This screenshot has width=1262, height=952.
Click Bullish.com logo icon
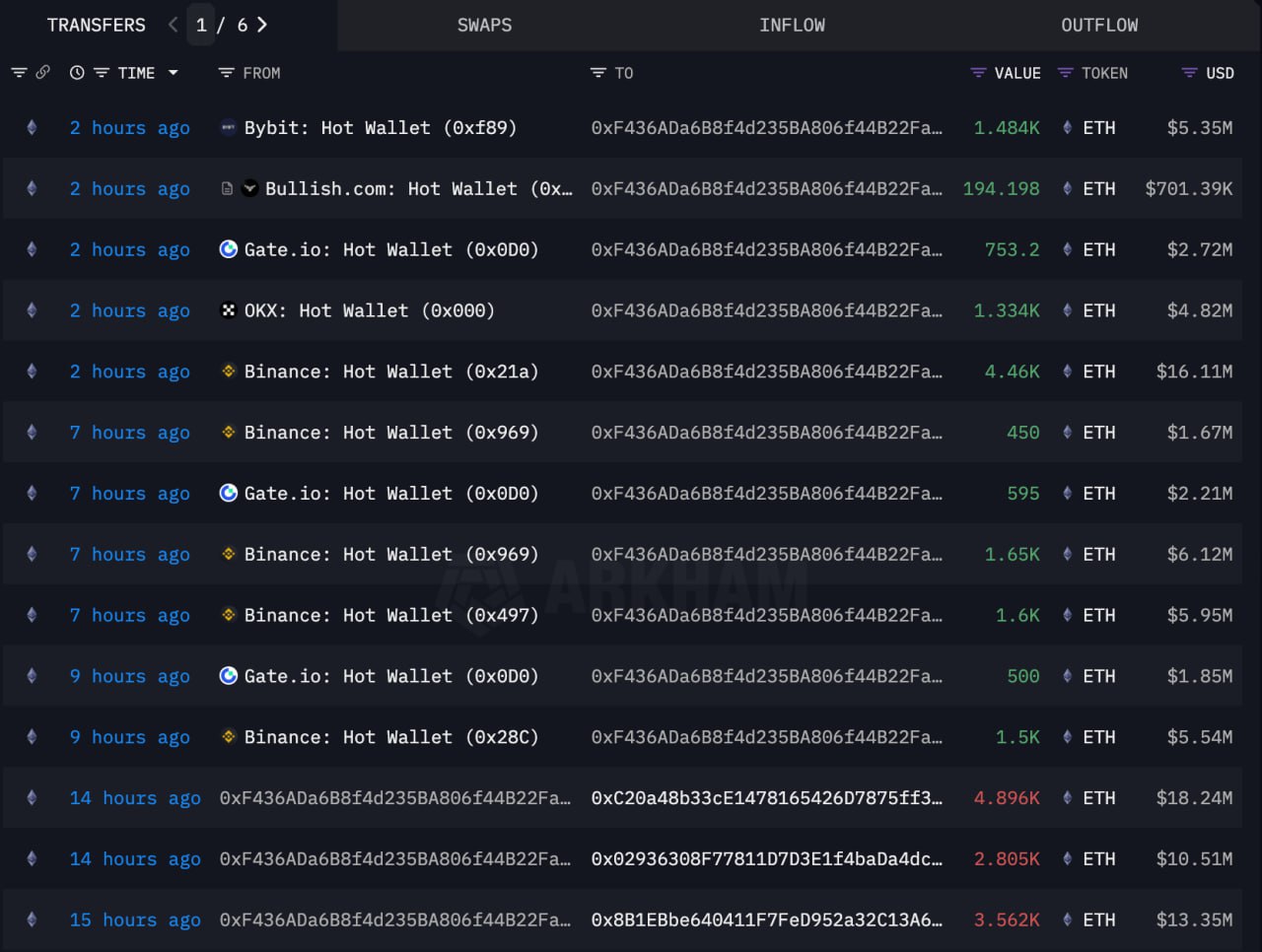(x=250, y=188)
